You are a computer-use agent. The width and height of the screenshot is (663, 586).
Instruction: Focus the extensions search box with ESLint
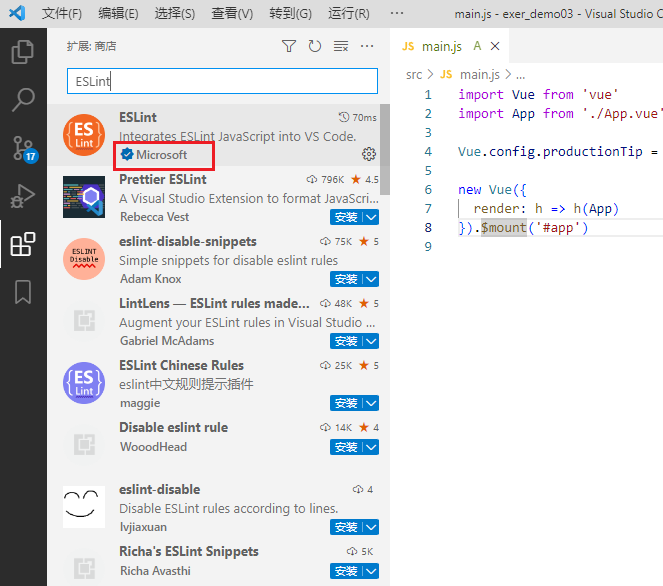point(222,81)
